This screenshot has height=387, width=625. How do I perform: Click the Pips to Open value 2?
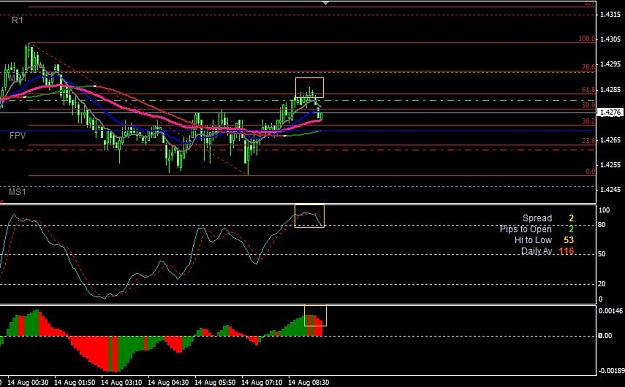[x=571, y=229]
